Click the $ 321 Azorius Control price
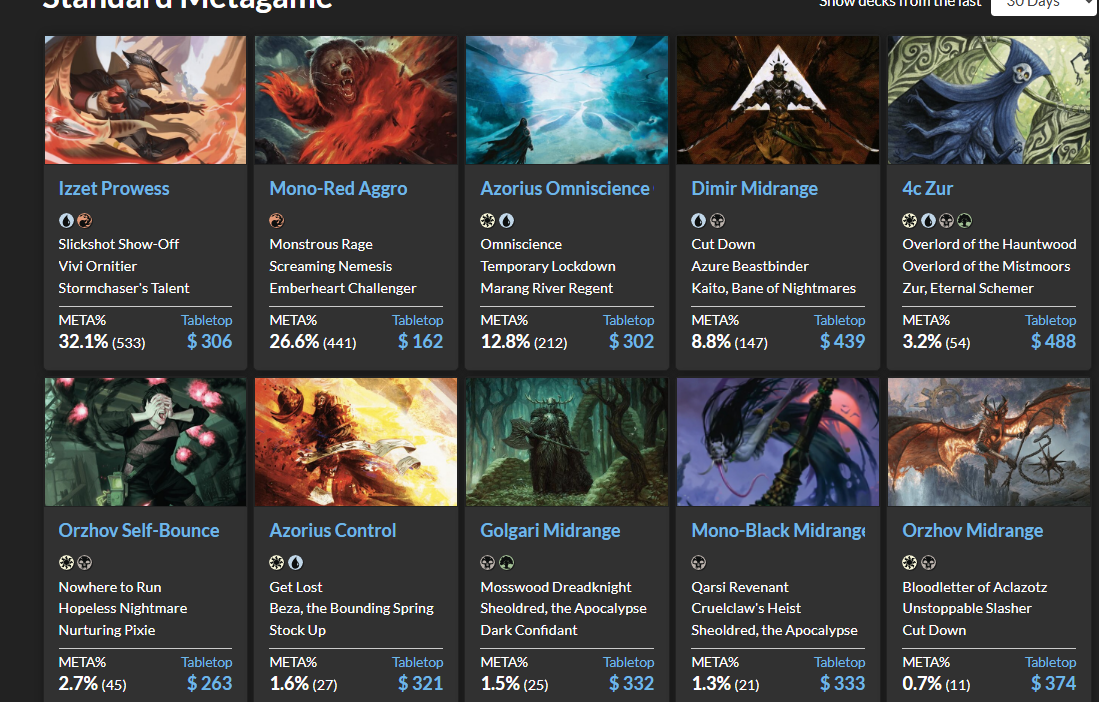The height and width of the screenshot is (702, 1099). pyautogui.click(x=421, y=683)
